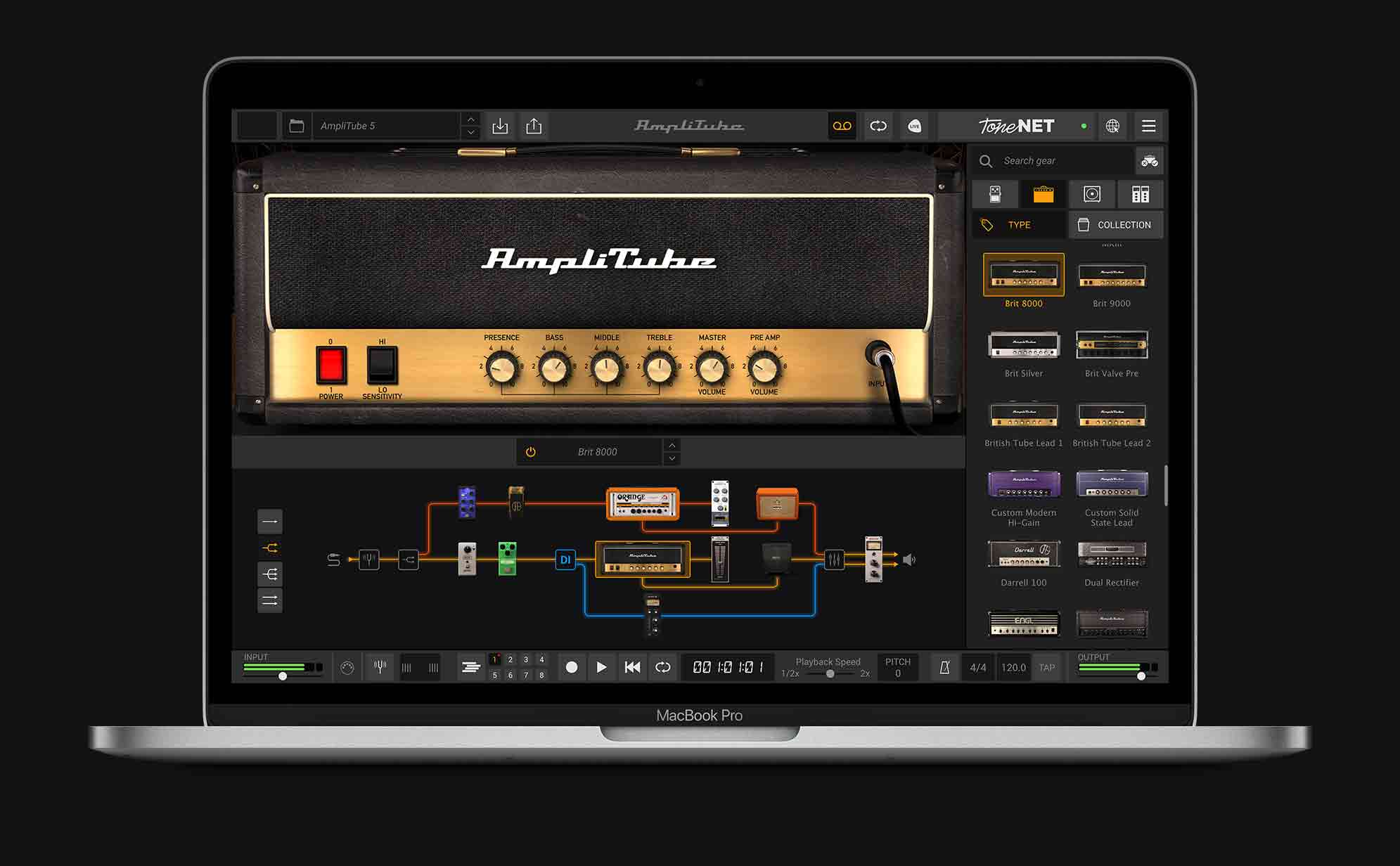Select the rack effects gear category
The width and height of the screenshot is (1400, 866).
click(1140, 194)
